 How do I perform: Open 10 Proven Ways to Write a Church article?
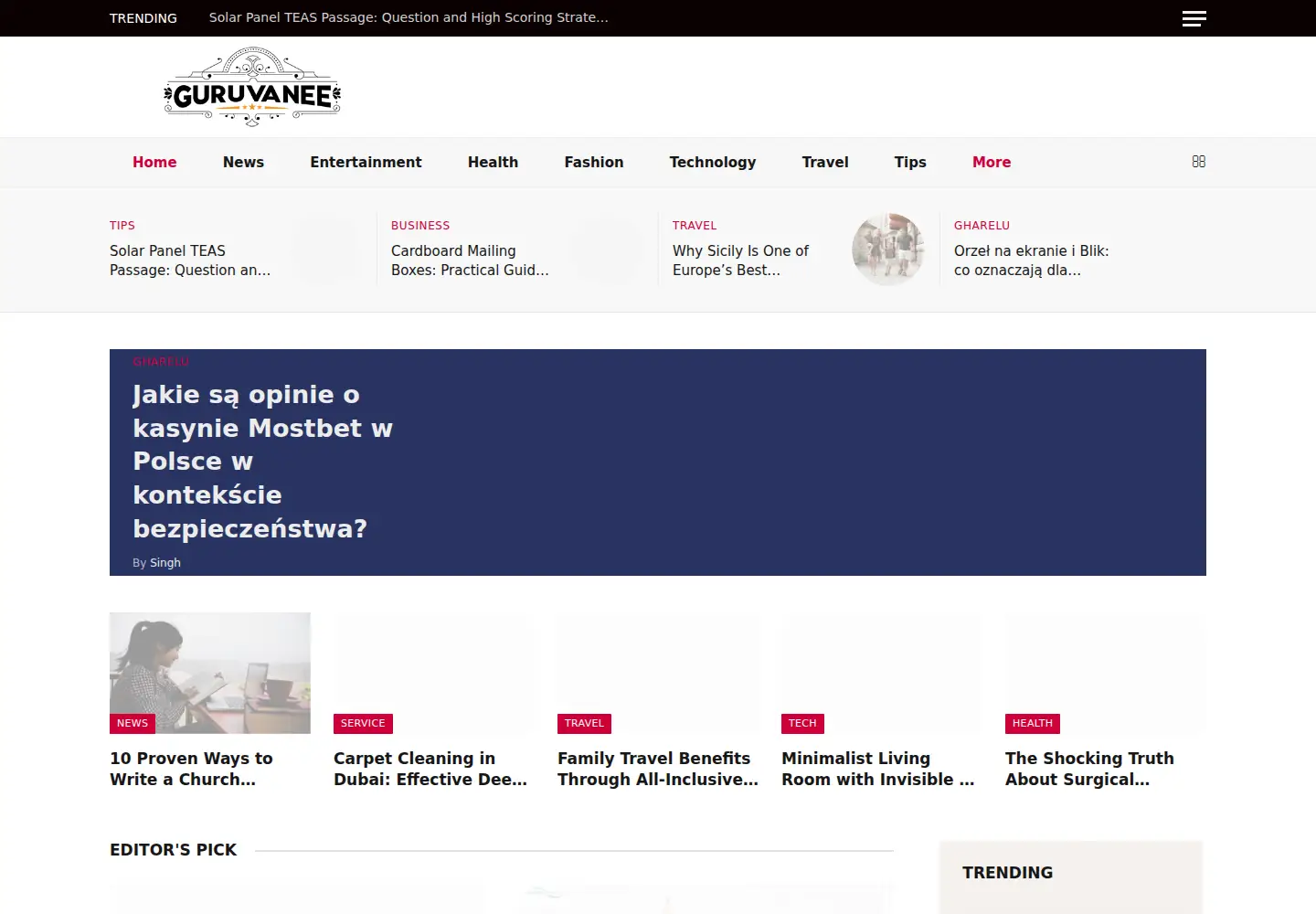191,769
